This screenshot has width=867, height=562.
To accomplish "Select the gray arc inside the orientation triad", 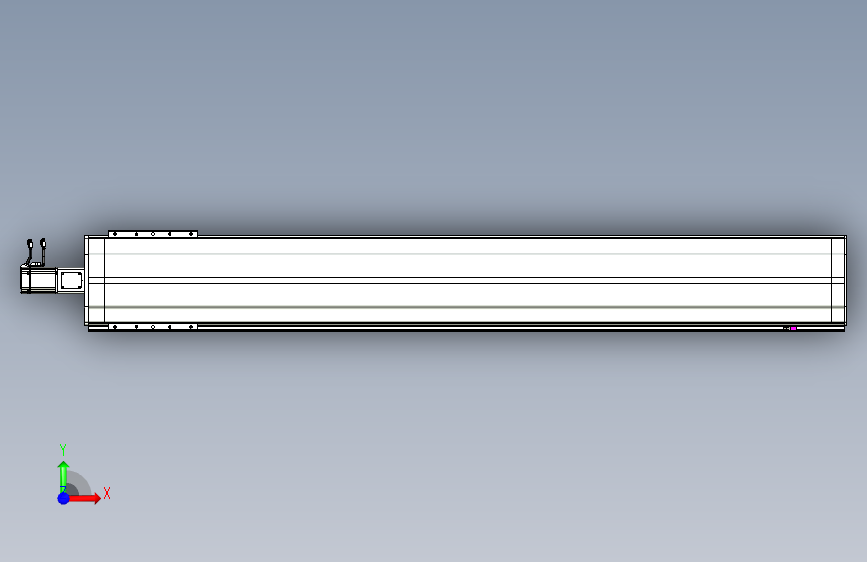I will [78, 483].
